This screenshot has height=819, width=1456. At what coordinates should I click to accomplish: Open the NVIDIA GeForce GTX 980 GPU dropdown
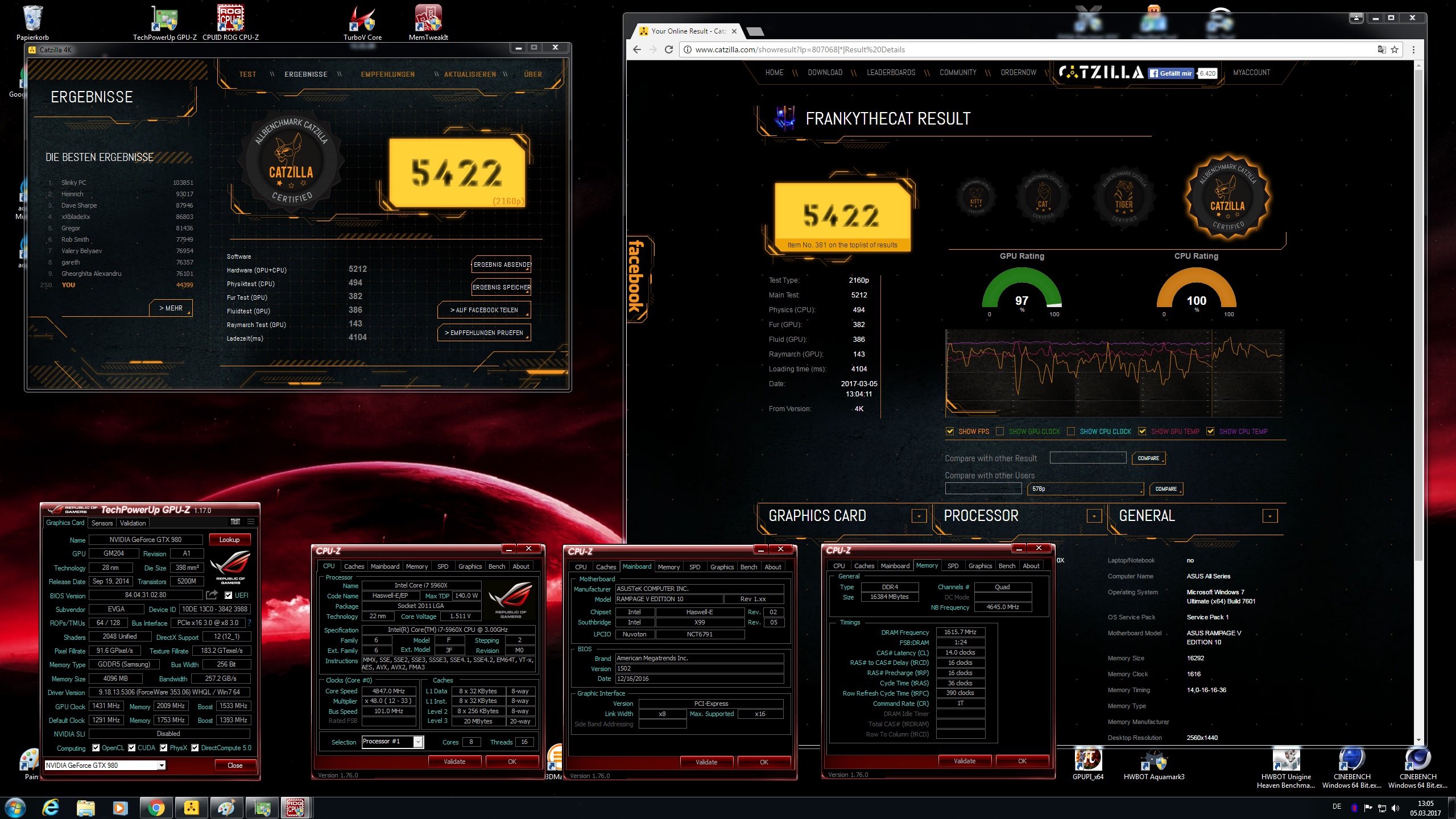coord(105,766)
